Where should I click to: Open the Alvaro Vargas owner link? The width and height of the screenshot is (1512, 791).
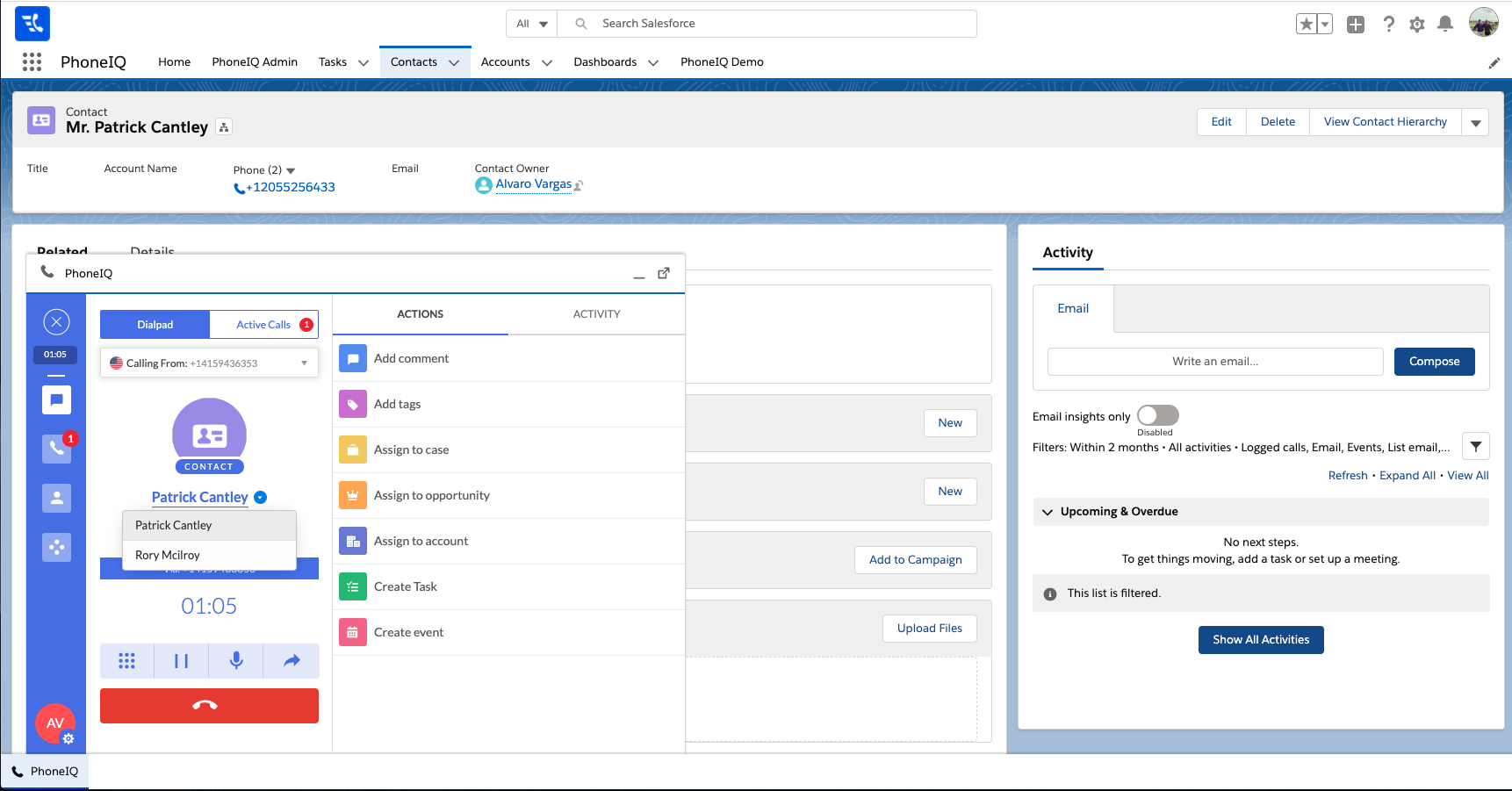[533, 184]
